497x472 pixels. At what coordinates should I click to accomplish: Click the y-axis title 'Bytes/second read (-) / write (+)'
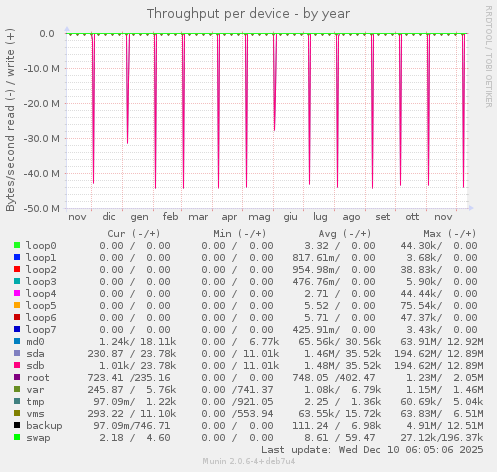pos(10,120)
